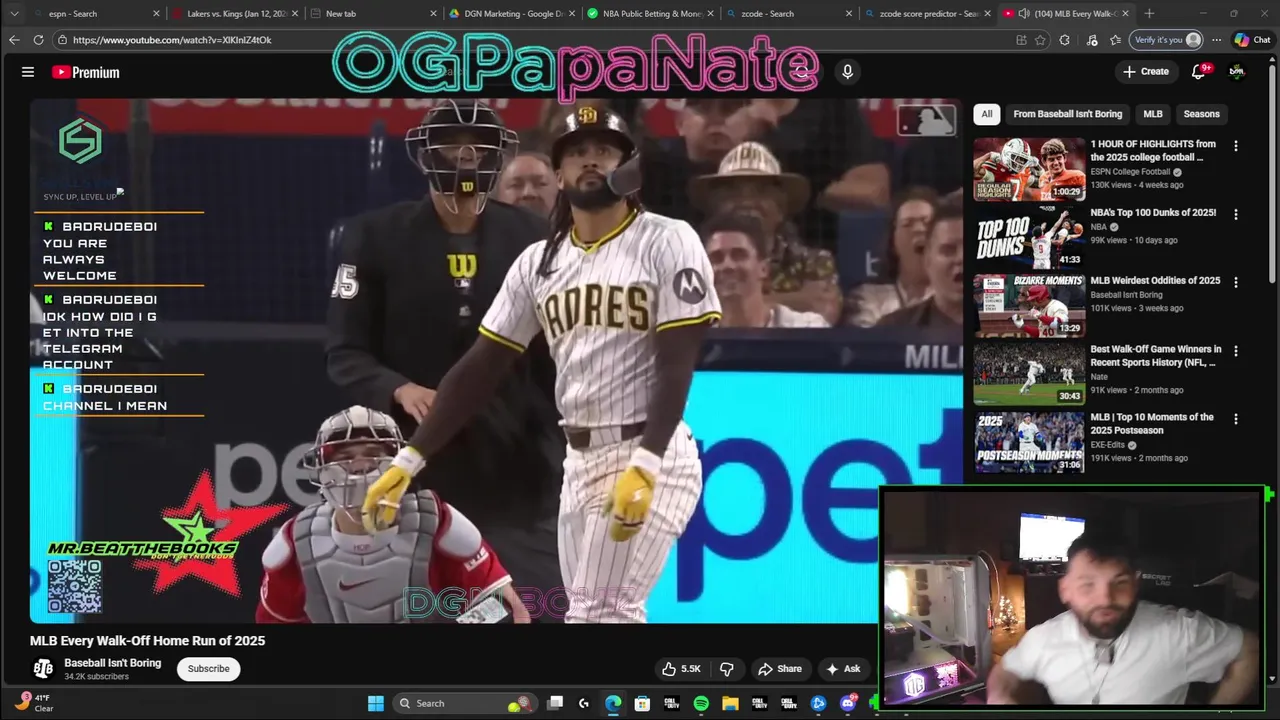
Task: Go back using the browser back arrow
Action: (x=14, y=40)
